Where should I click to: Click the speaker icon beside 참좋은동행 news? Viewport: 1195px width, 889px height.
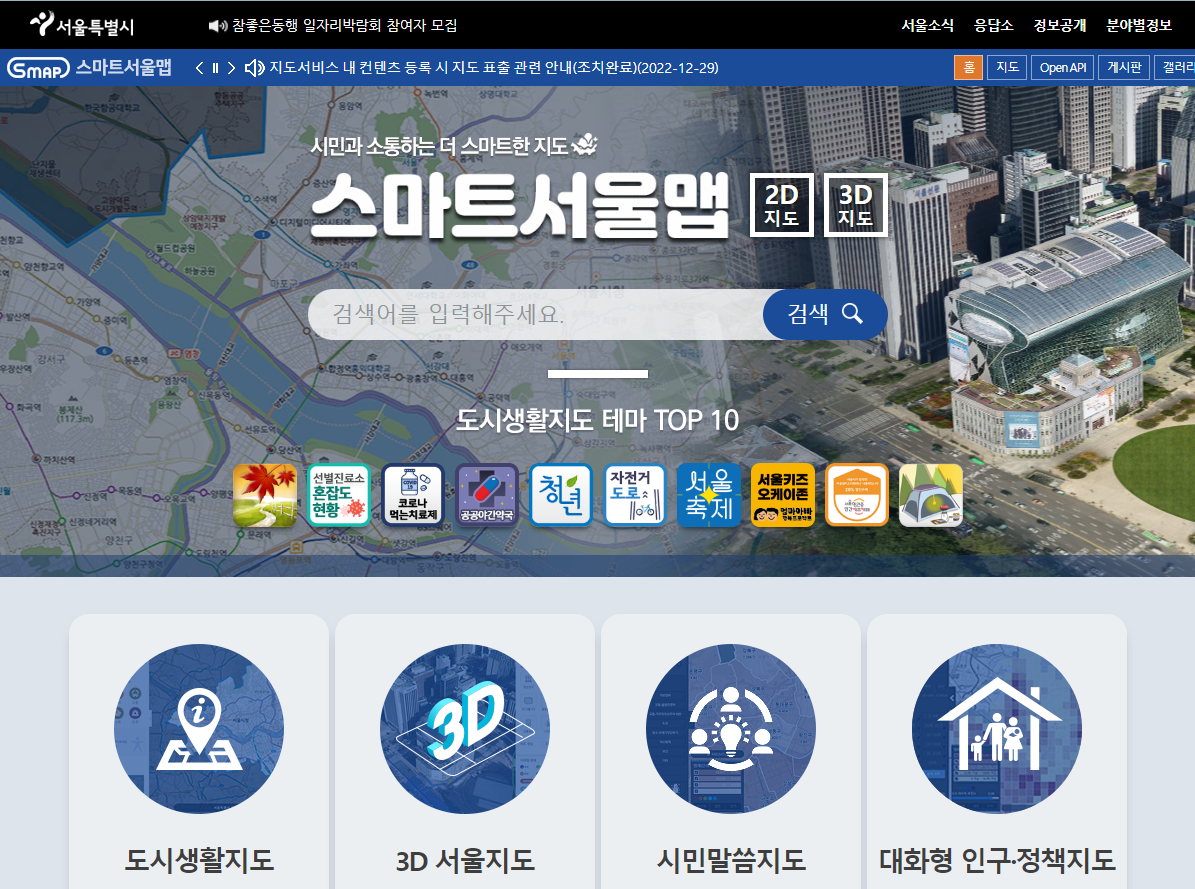point(218,26)
